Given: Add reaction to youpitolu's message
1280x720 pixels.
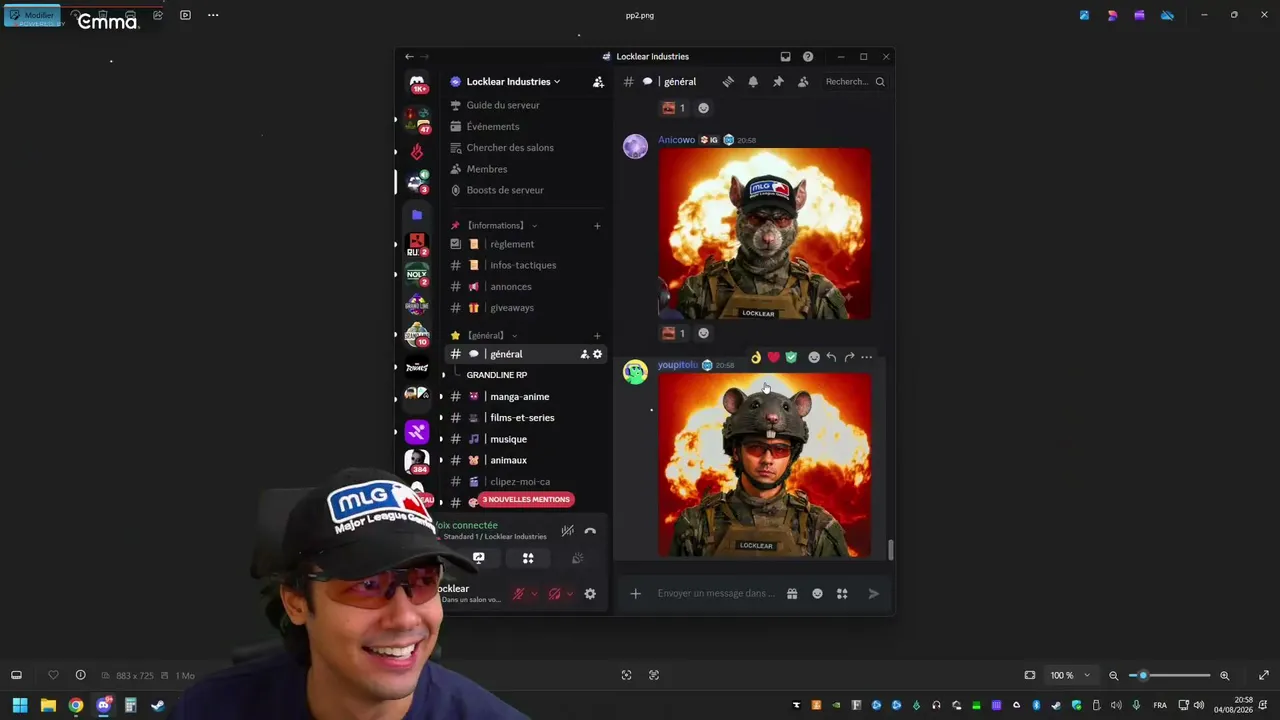Looking at the screenshot, I should point(814,357).
